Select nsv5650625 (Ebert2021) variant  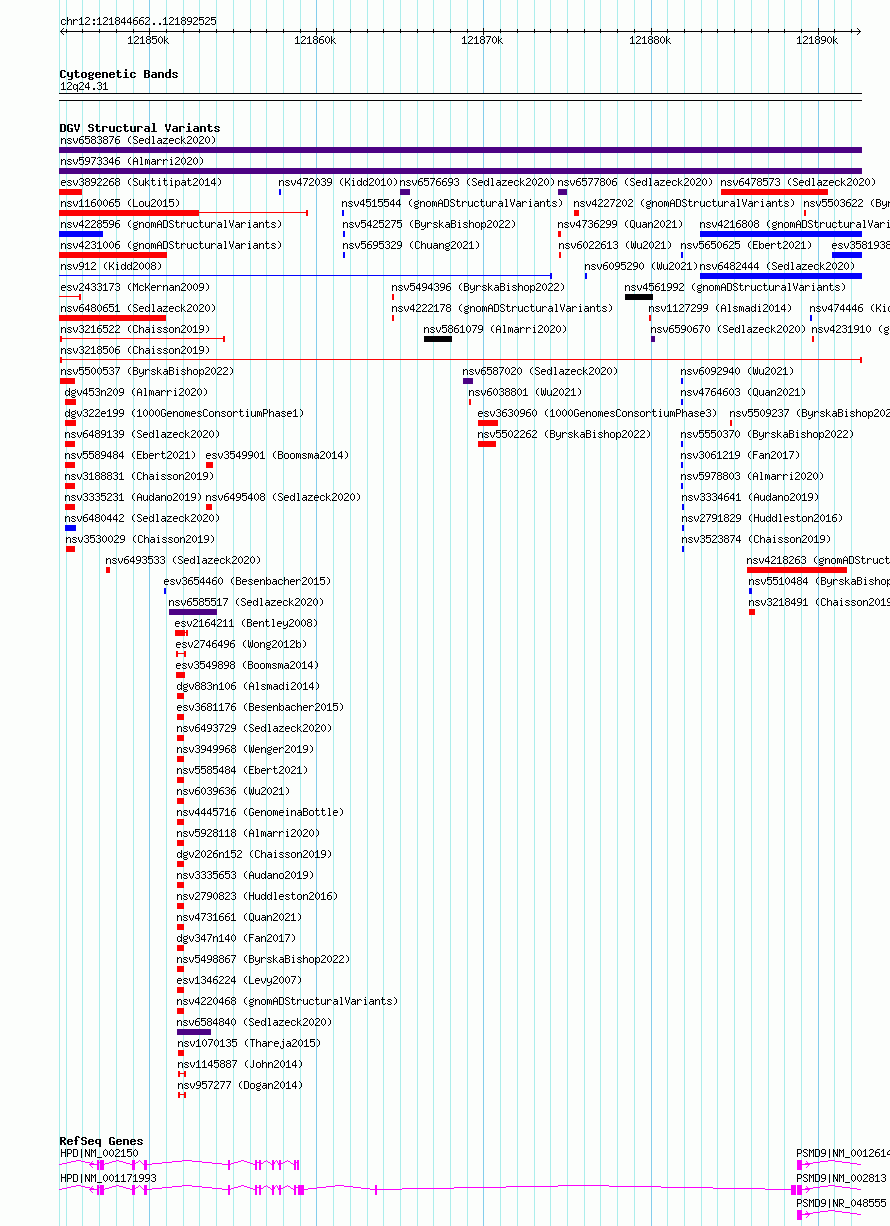(747, 245)
